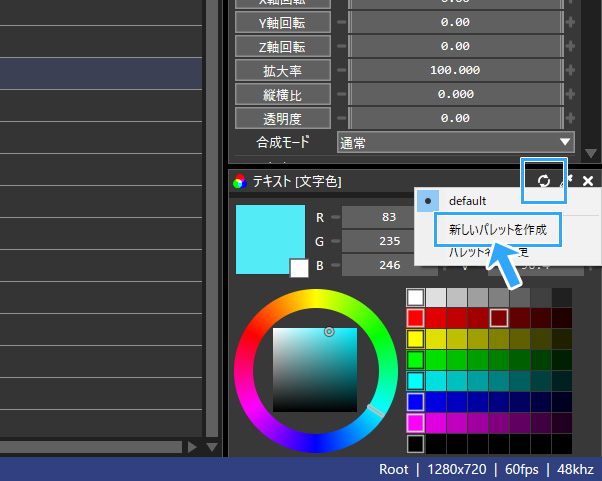Click the timeline scroll down arrow
The width and height of the screenshot is (602, 481).
(x=212, y=447)
